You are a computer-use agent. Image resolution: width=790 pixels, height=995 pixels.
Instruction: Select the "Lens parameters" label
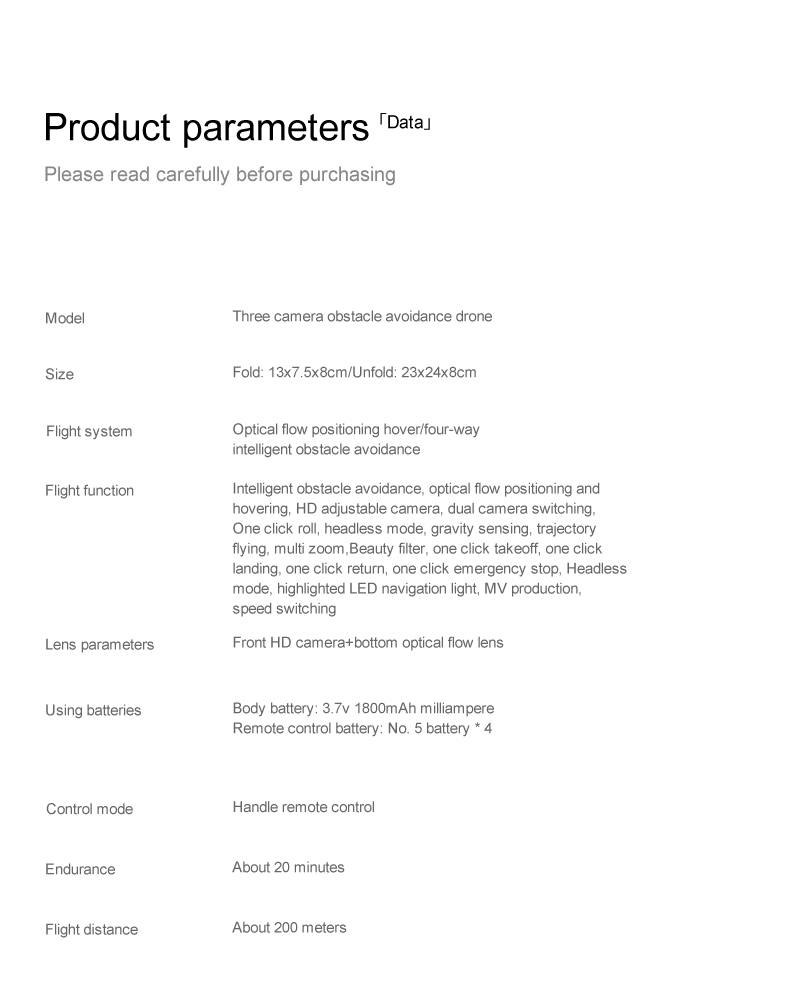click(100, 645)
